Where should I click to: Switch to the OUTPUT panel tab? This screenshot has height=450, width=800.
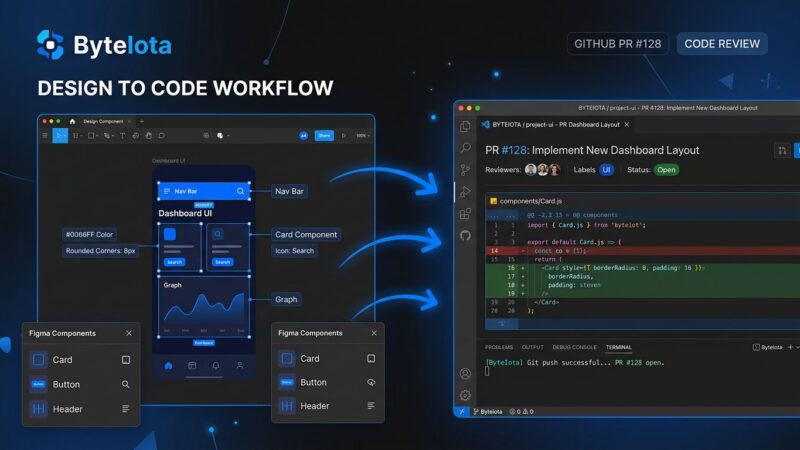(532, 347)
